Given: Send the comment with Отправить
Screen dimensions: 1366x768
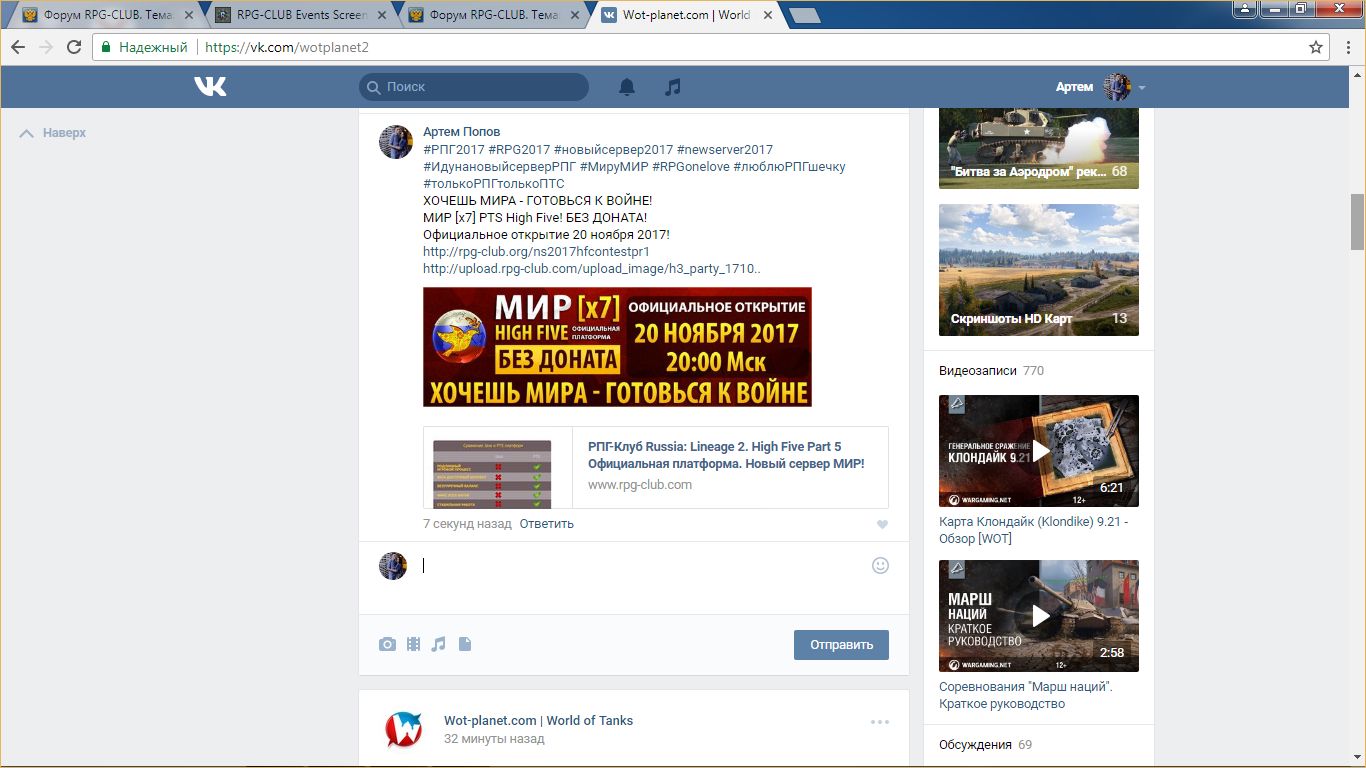Looking at the screenshot, I should [x=841, y=645].
